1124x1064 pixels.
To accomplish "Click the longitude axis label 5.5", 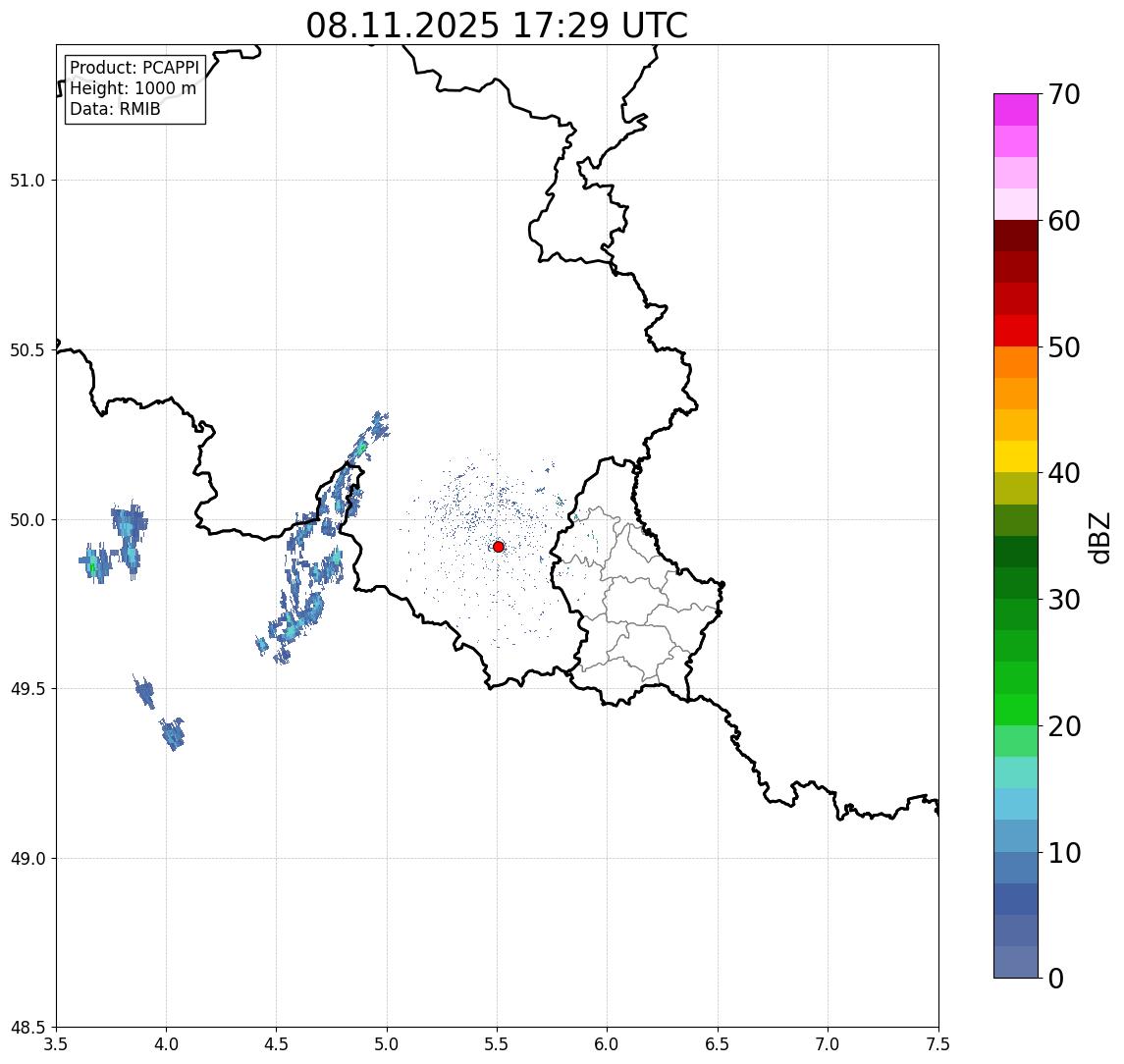I will [497, 1044].
